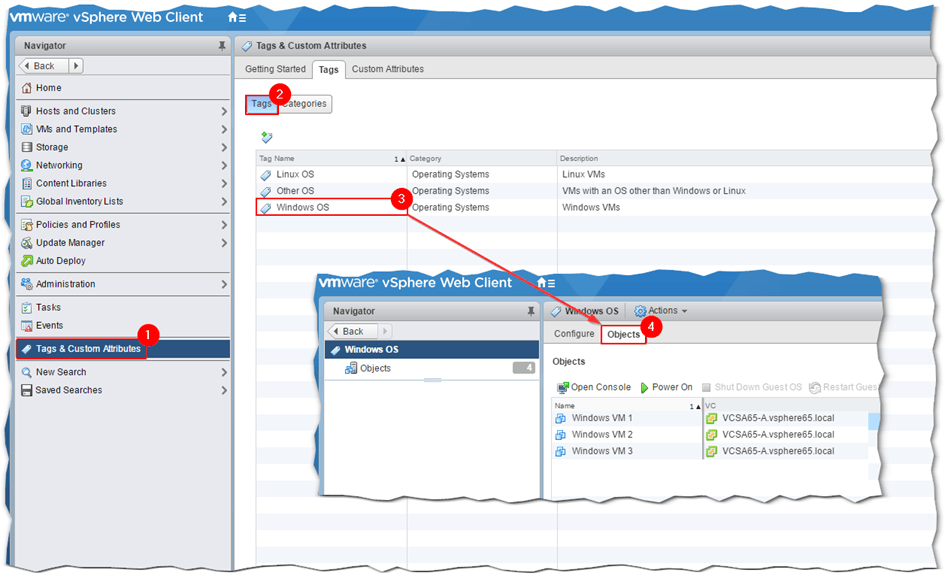The height and width of the screenshot is (579, 945).
Task: Click the Auto Deploy icon
Action: tap(27, 261)
